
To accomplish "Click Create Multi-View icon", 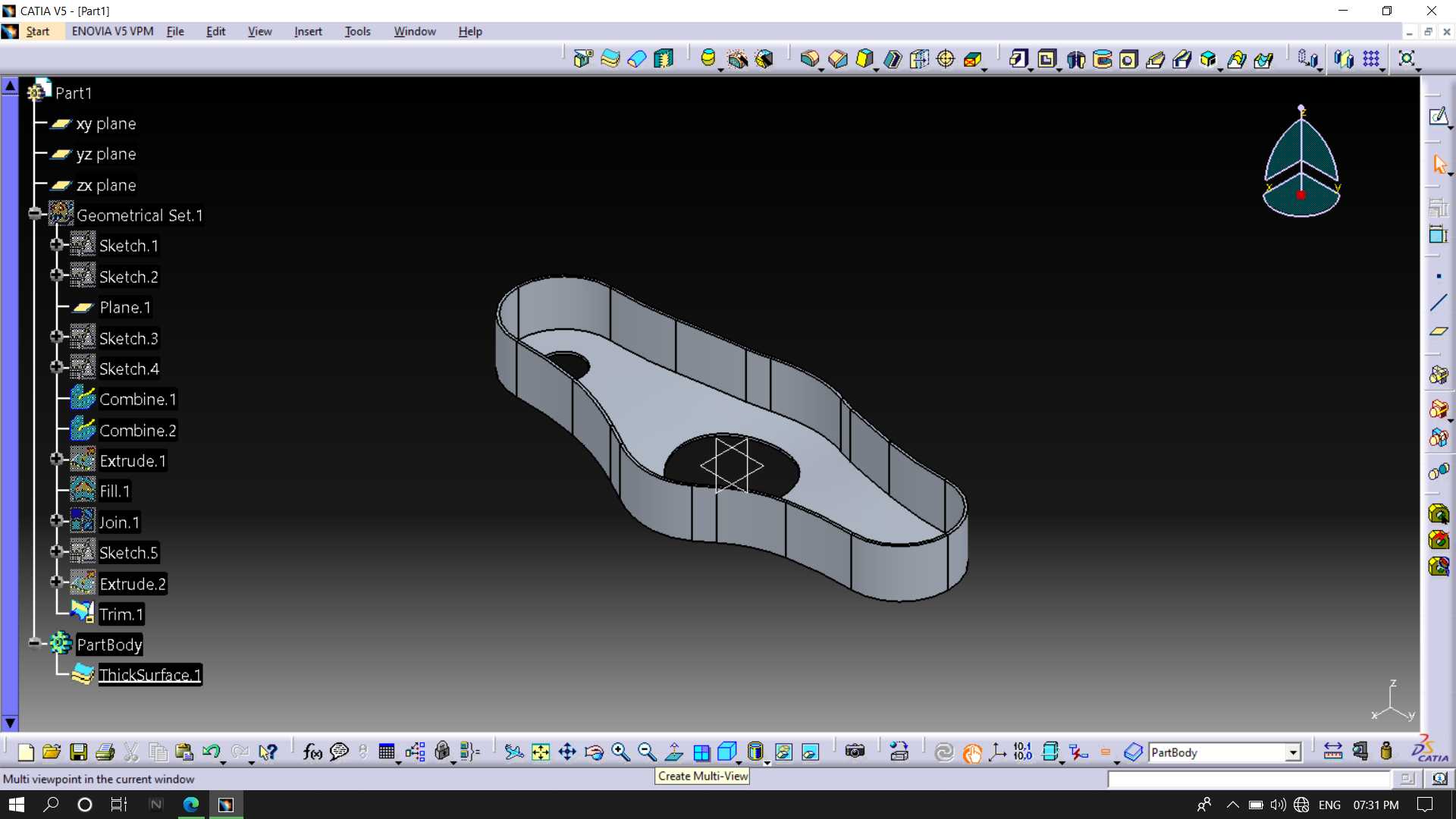I will pos(701,752).
